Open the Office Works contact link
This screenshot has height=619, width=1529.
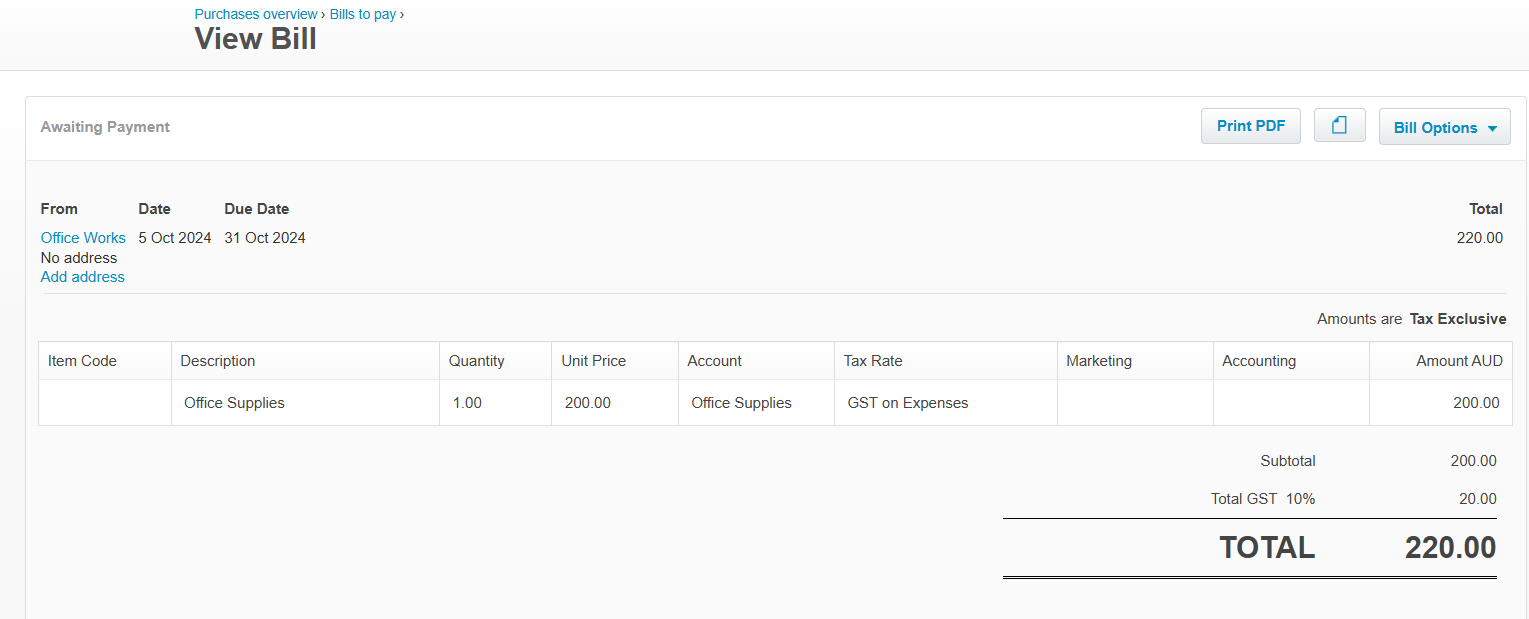pyautogui.click(x=83, y=238)
